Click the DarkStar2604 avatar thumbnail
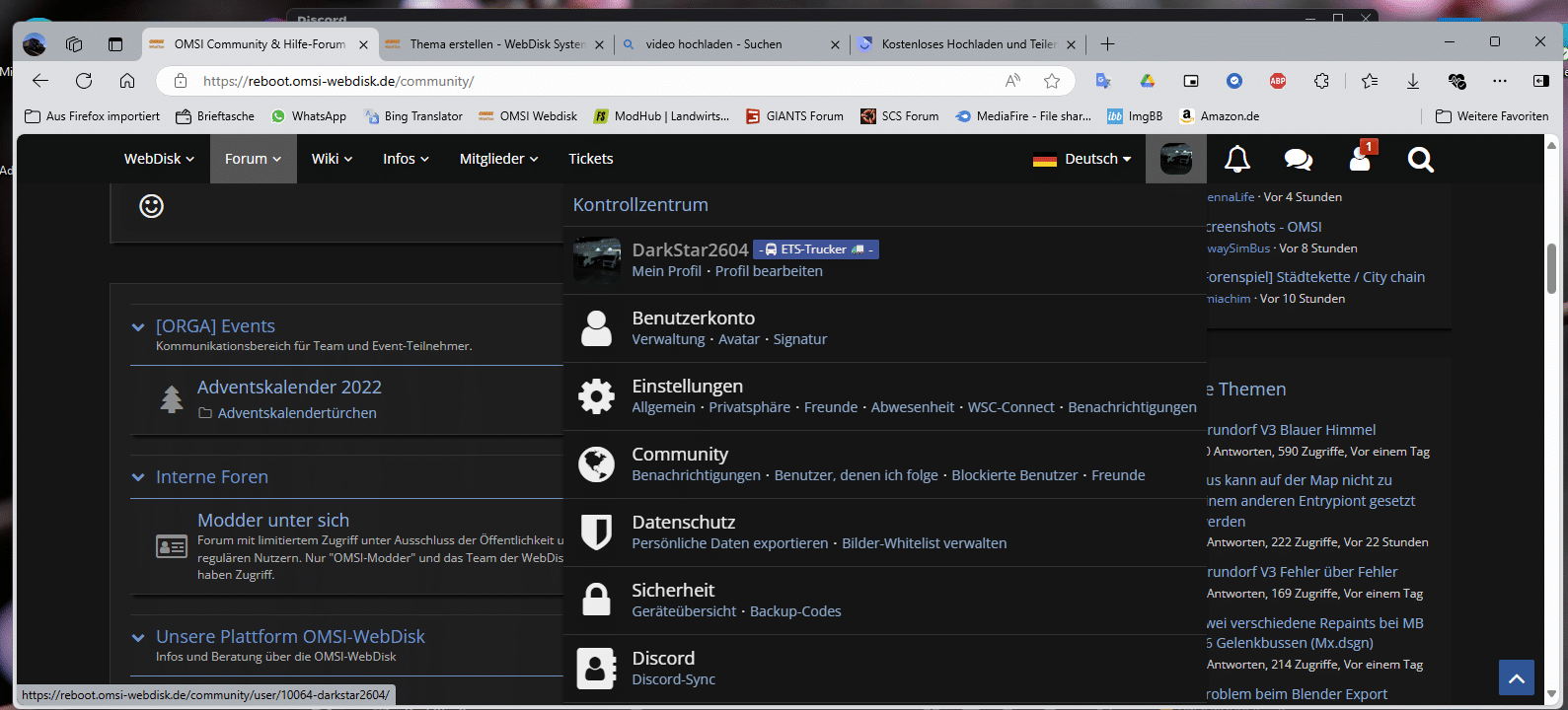The width and height of the screenshot is (1568, 710). coord(597,260)
